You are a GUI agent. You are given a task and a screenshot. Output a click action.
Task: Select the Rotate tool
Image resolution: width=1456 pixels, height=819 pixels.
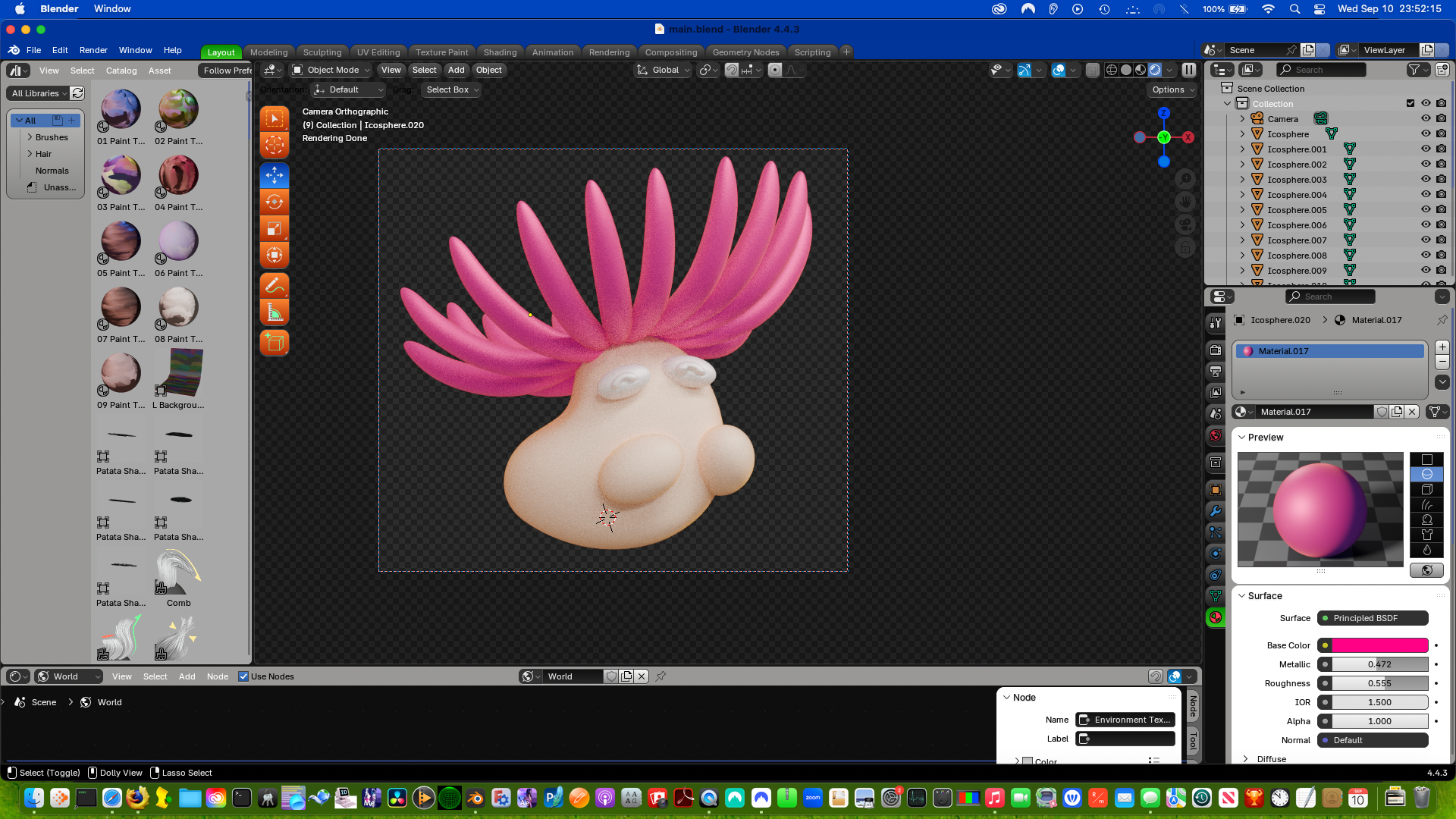275,202
